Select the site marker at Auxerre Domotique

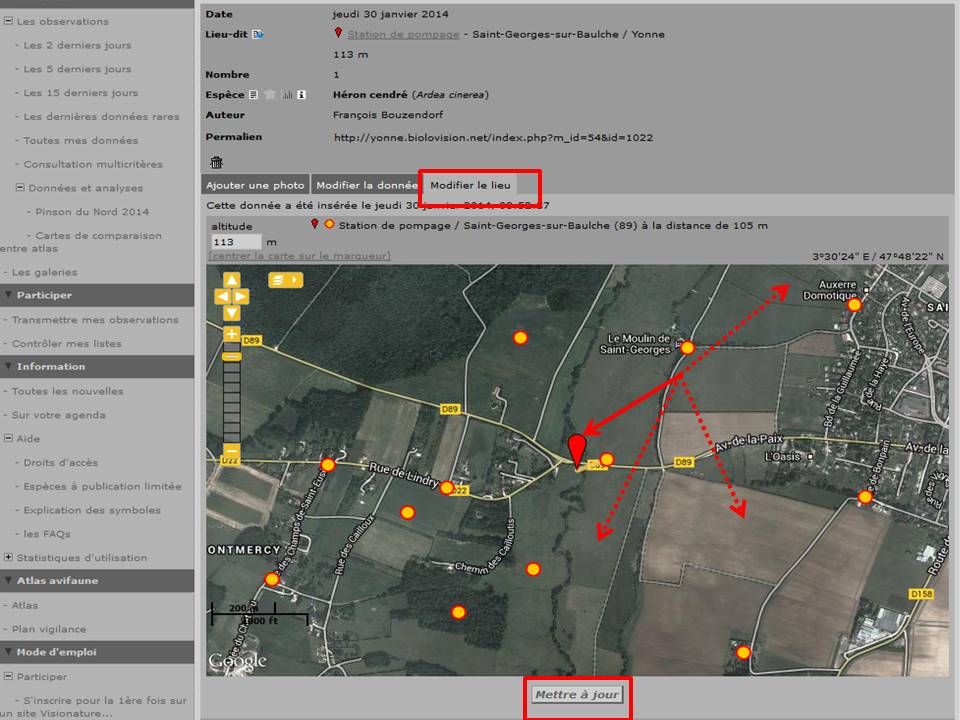855,304
